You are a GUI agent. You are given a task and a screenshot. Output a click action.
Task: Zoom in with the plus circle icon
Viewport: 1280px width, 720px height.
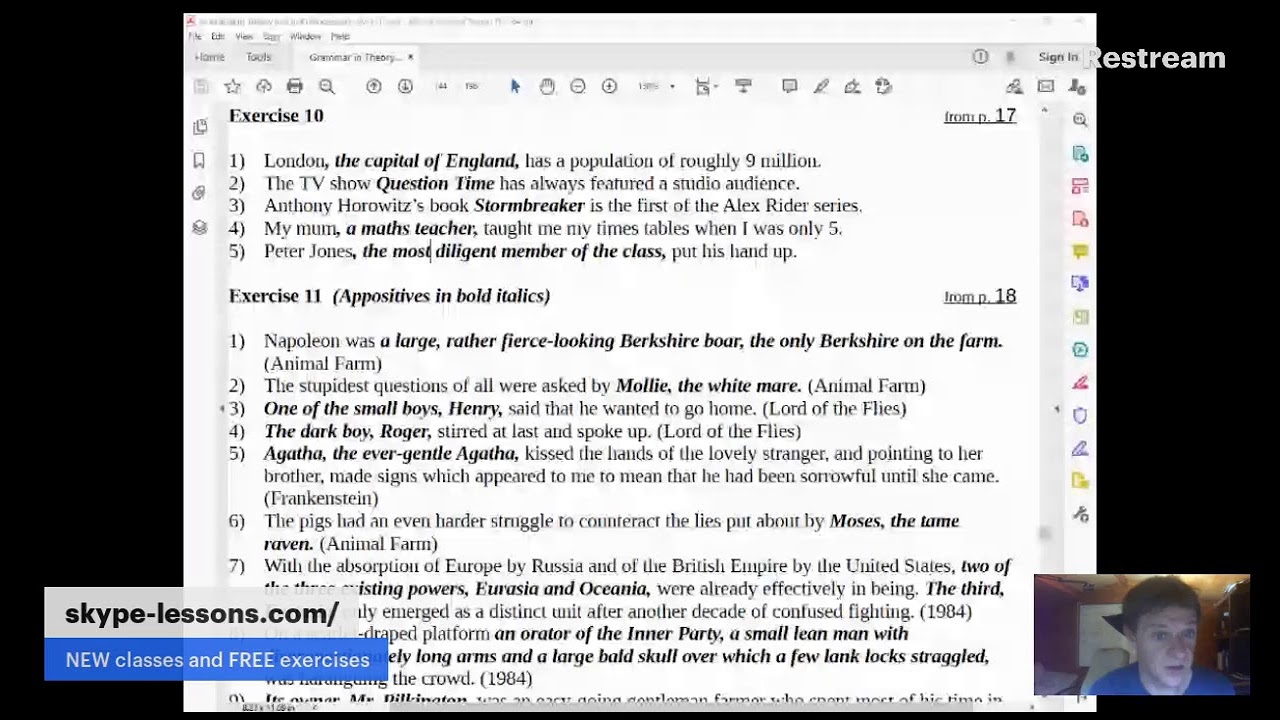click(x=609, y=87)
